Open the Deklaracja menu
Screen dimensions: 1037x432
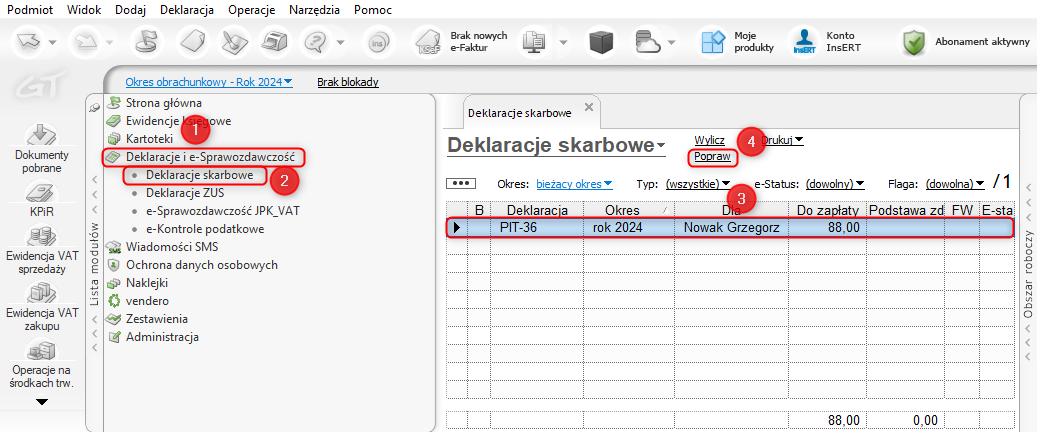[186, 10]
